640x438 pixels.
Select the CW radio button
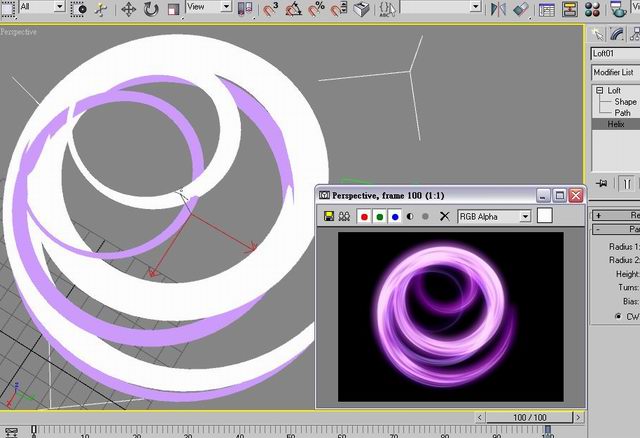click(618, 316)
